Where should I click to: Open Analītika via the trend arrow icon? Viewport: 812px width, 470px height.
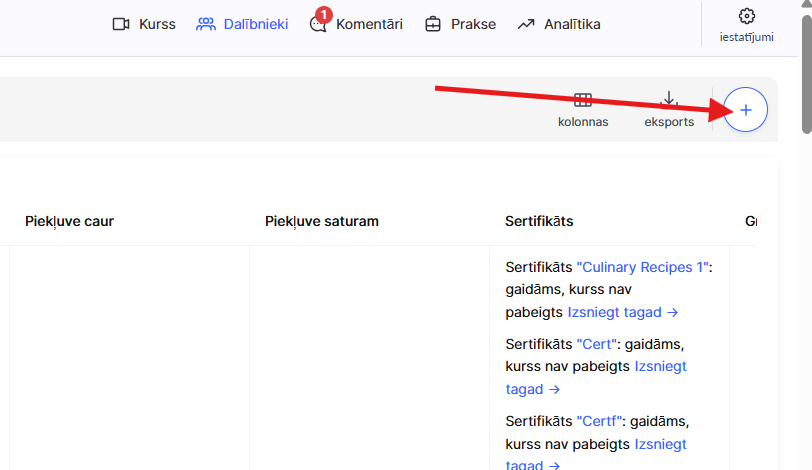coord(526,24)
